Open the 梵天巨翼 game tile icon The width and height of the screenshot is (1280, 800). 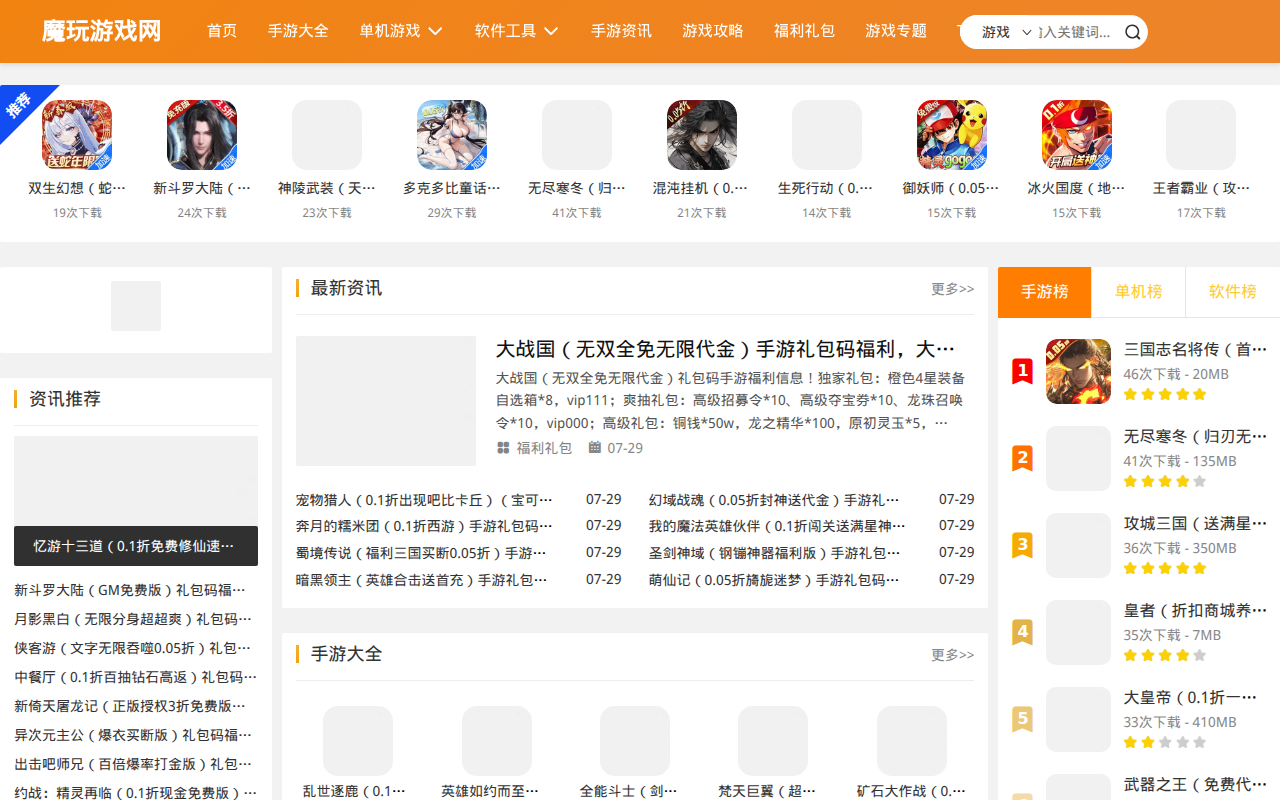pyautogui.click(x=773, y=741)
